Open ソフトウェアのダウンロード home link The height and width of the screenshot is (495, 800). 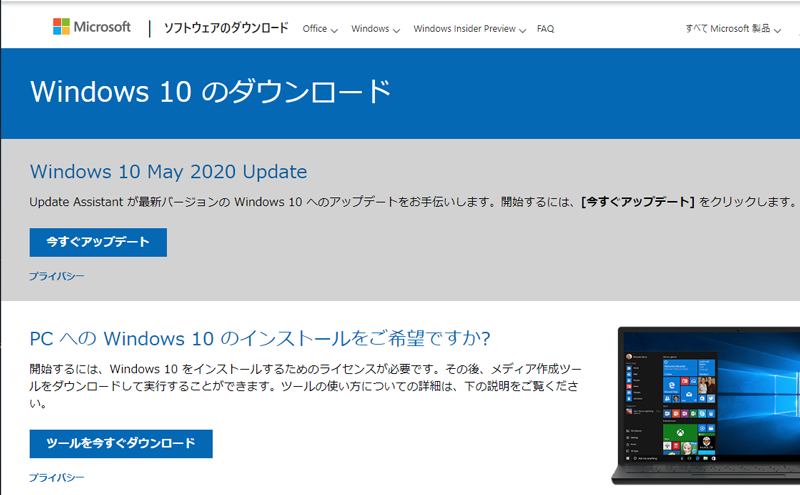[226, 28]
